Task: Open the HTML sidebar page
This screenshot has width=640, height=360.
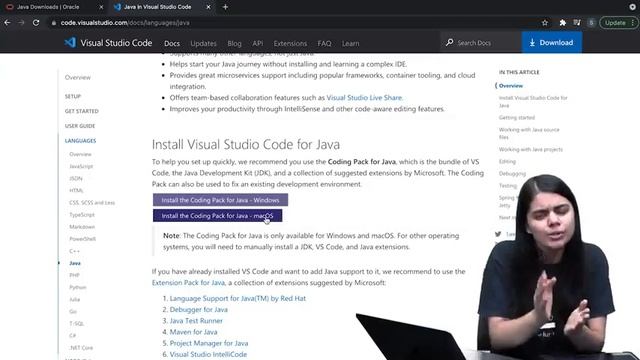Action: 76,190
